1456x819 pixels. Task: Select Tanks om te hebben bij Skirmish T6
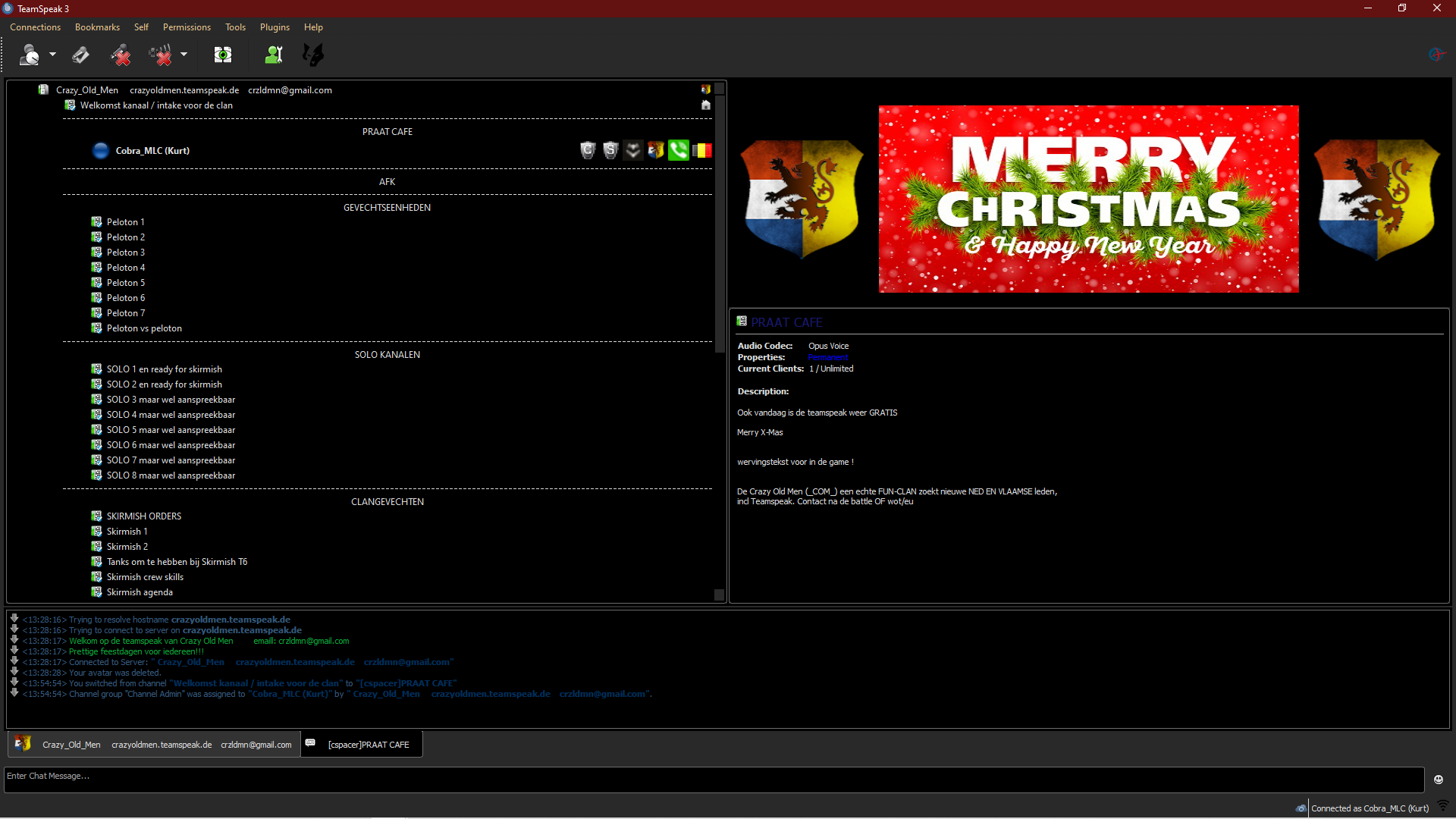coord(177,562)
